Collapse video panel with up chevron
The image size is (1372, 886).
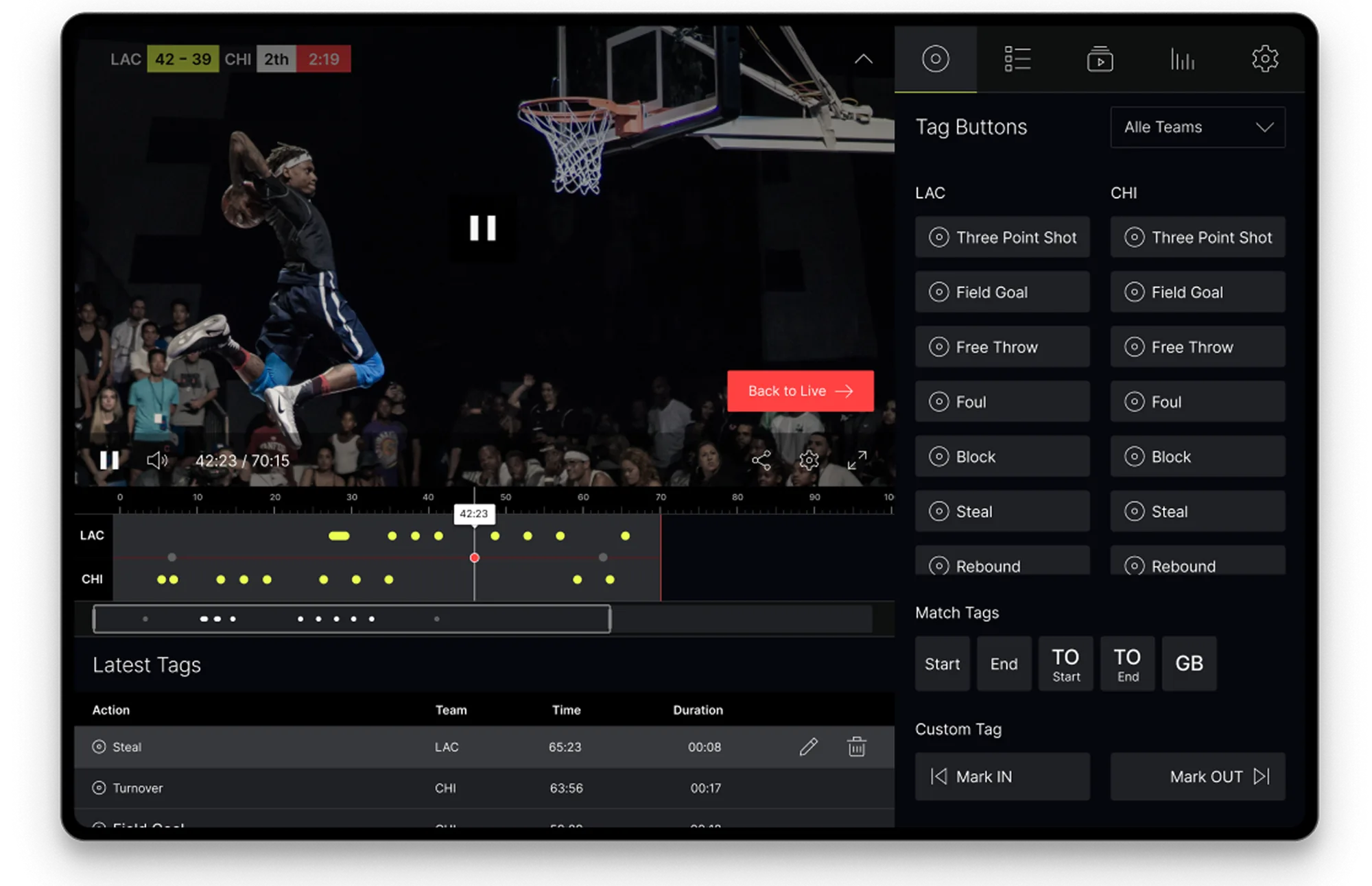click(x=864, y=59)
